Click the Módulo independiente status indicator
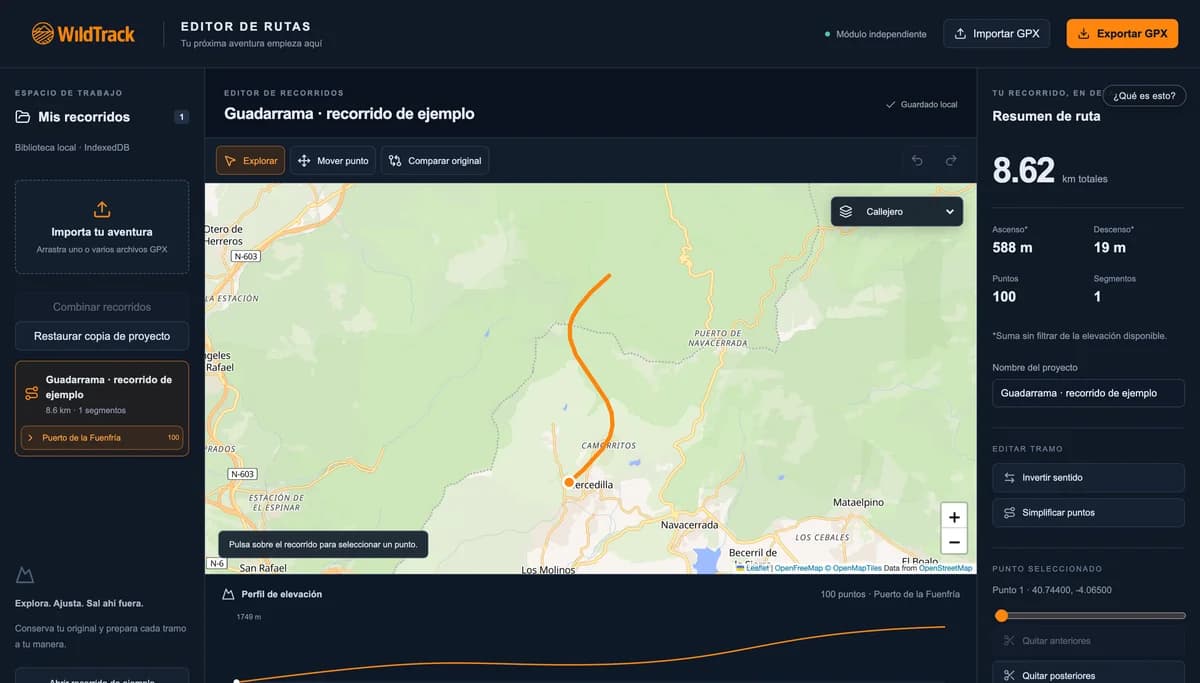The image size is (1200, 683). (x=876, y=34)
